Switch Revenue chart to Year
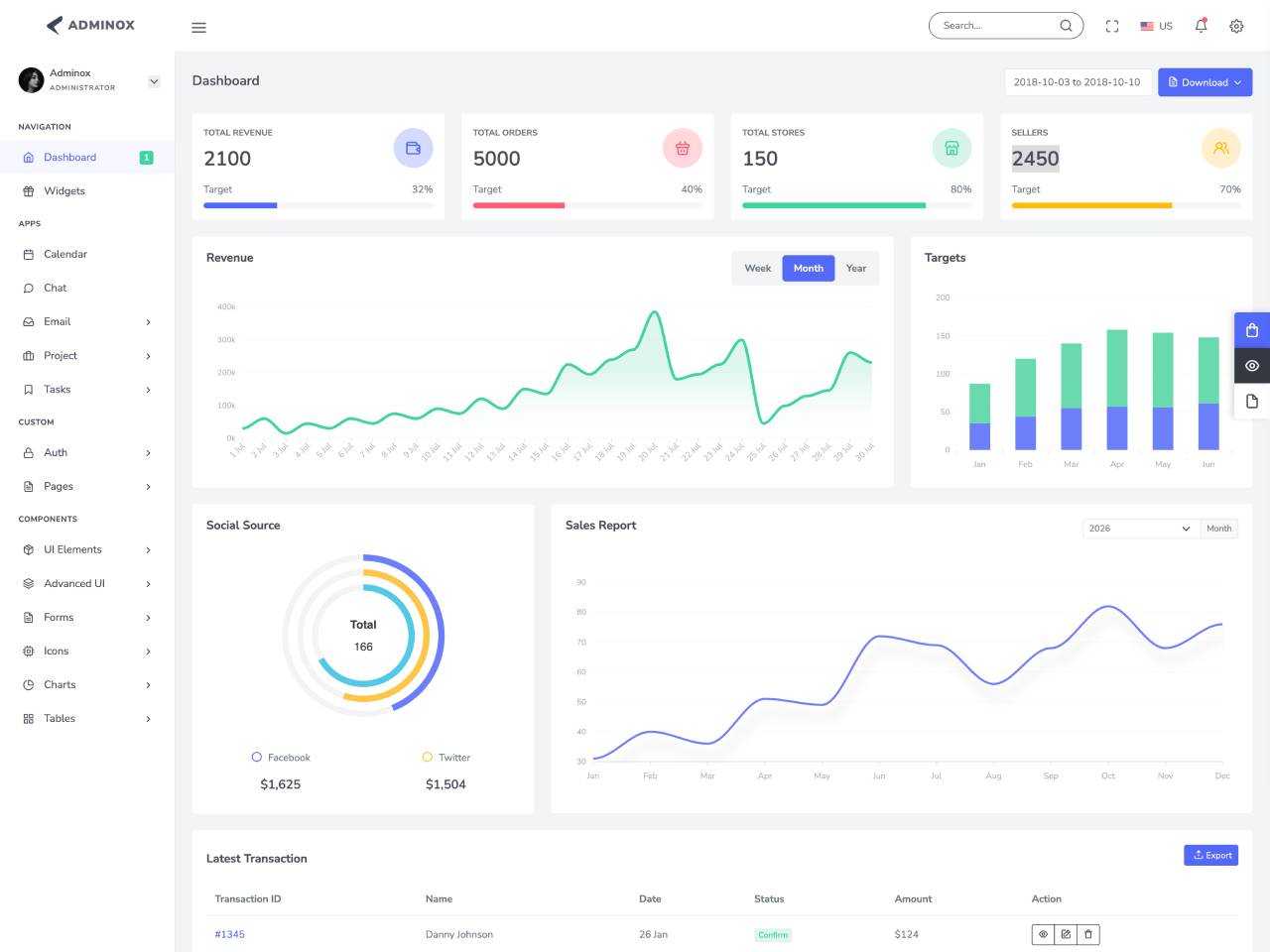Image resolution: width=1270 pixels, height=952 pixels. pyautogui.click(x=856, y=269)
